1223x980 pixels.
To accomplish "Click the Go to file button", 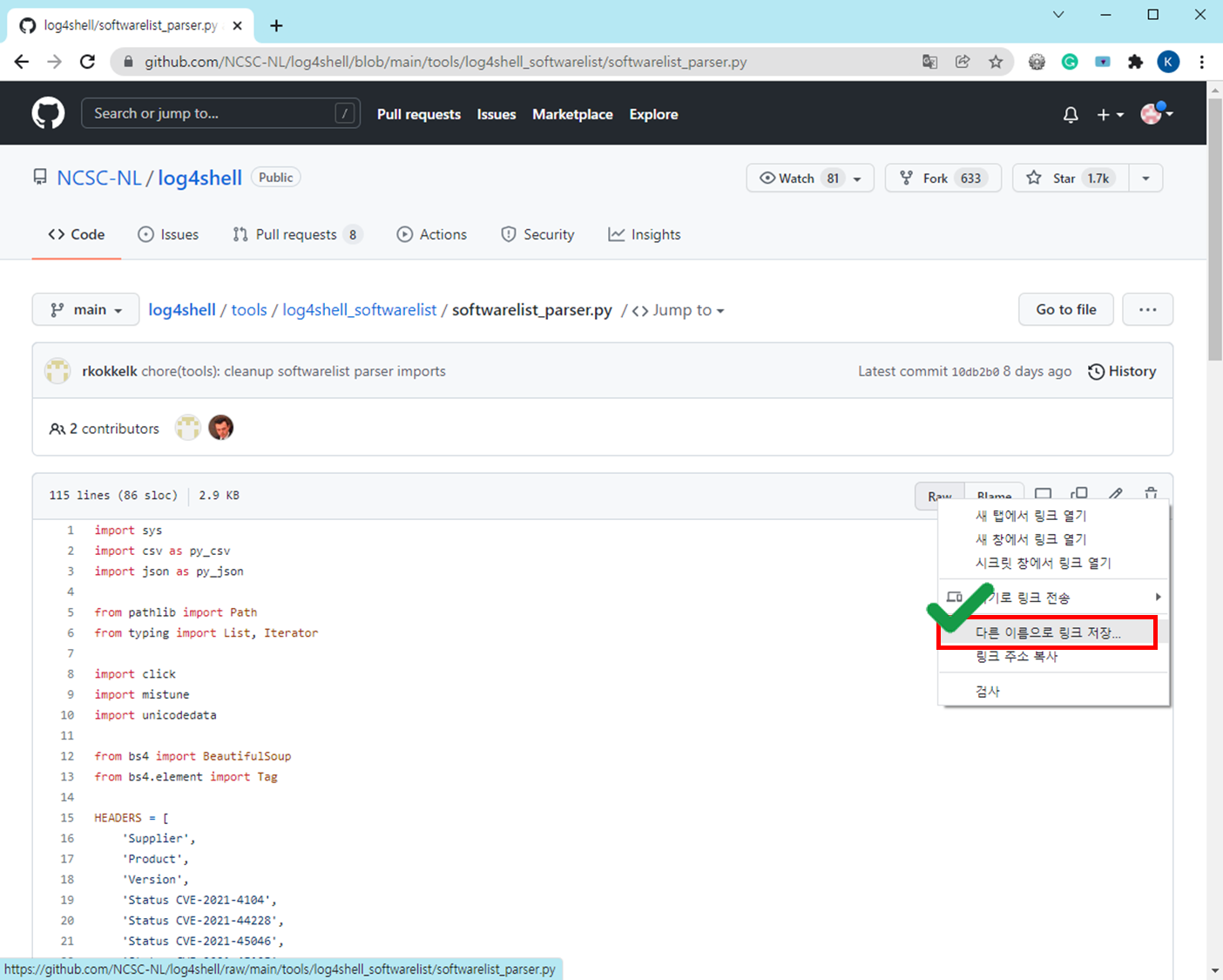I will click(x=1065, y=309).
